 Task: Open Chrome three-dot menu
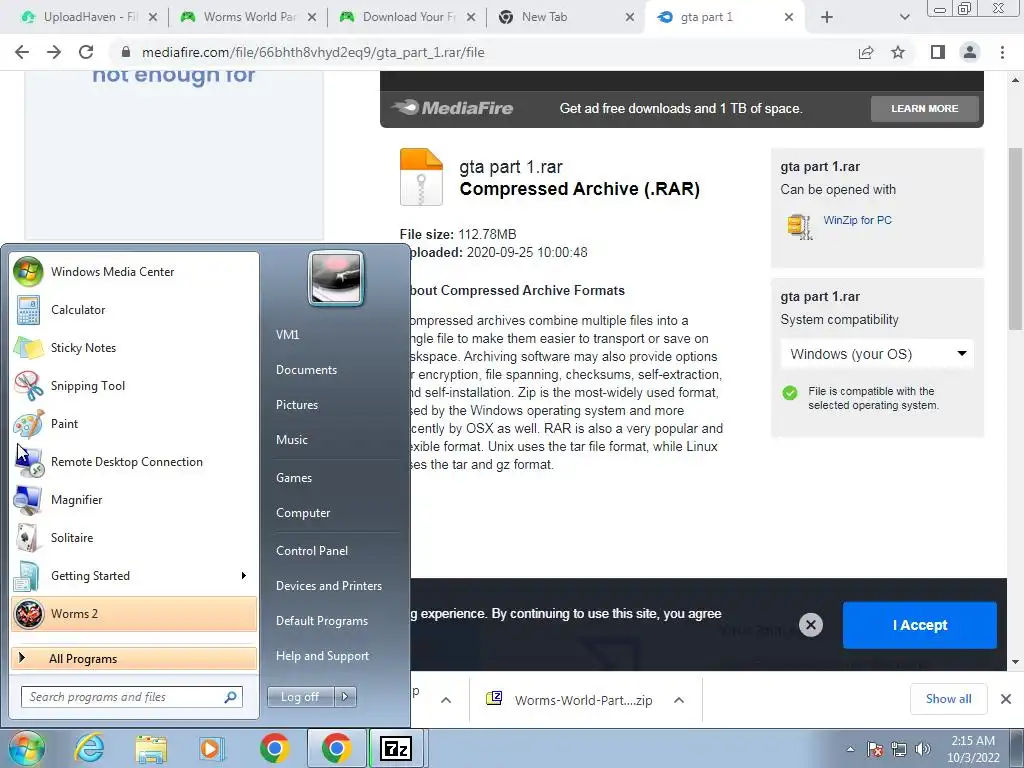click(1002, 52)
